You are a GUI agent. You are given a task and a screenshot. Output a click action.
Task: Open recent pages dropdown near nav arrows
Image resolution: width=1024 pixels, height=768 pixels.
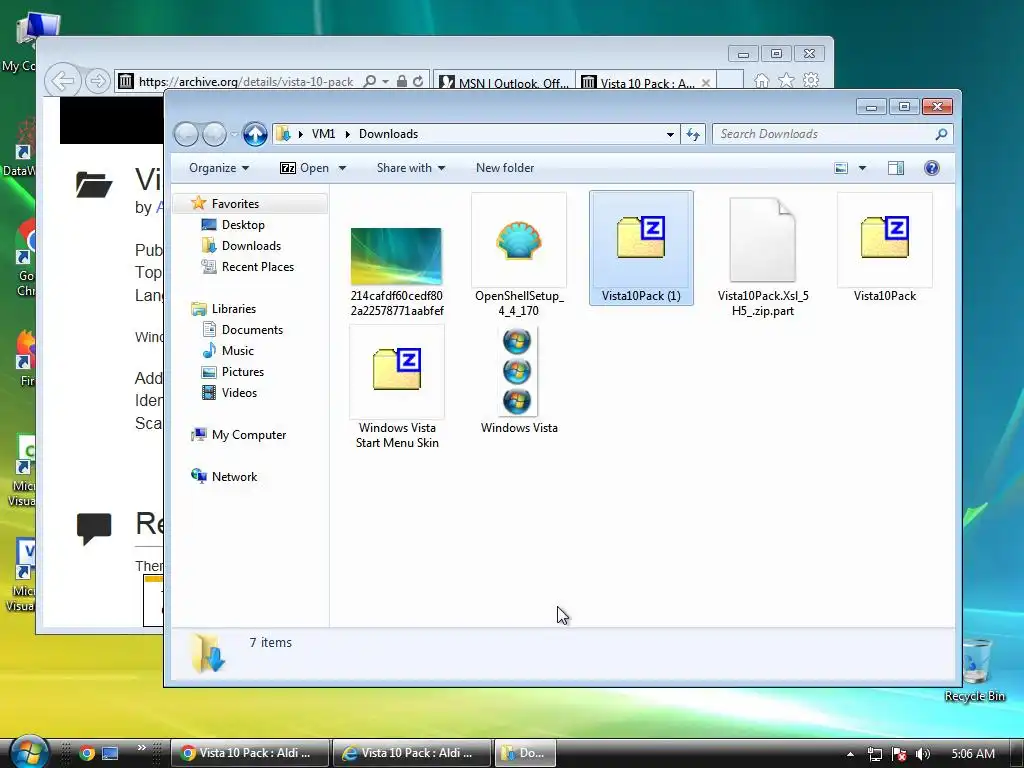233,135
